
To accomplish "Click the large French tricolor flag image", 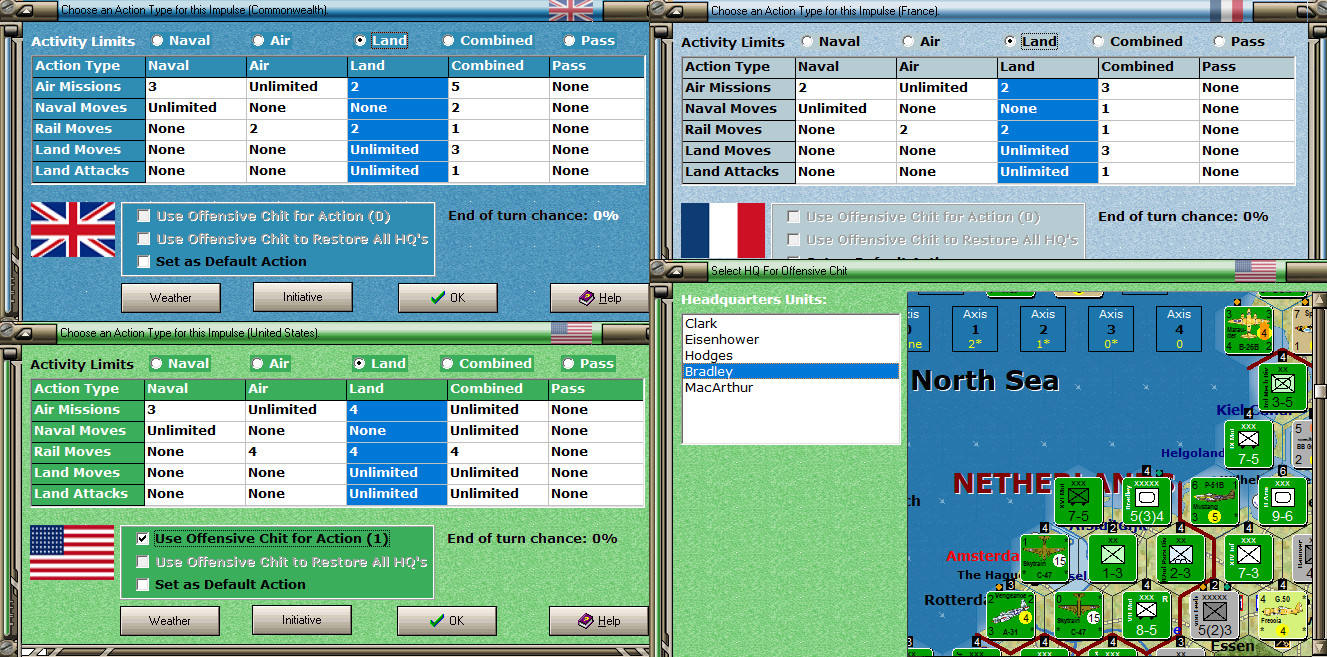I will [722, 231].
